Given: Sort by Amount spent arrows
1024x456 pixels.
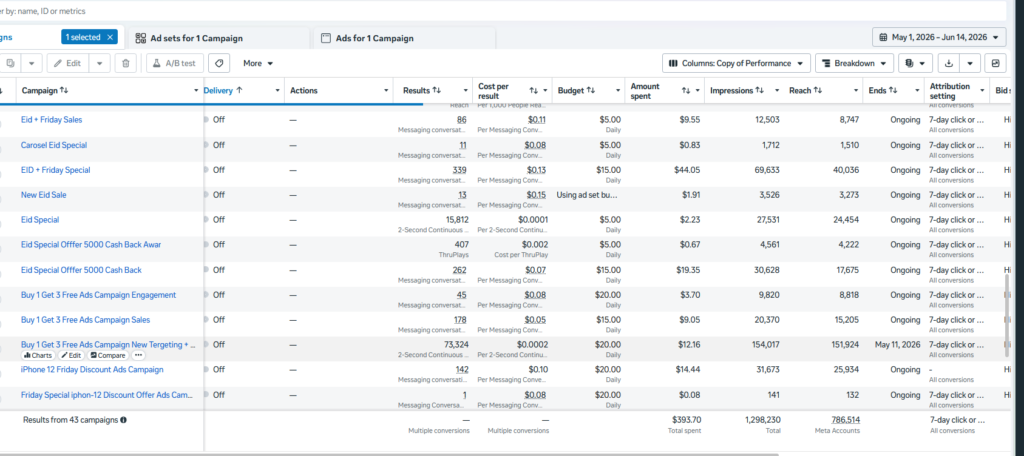Looking at the screenshot, I should (x=686, y=91).
